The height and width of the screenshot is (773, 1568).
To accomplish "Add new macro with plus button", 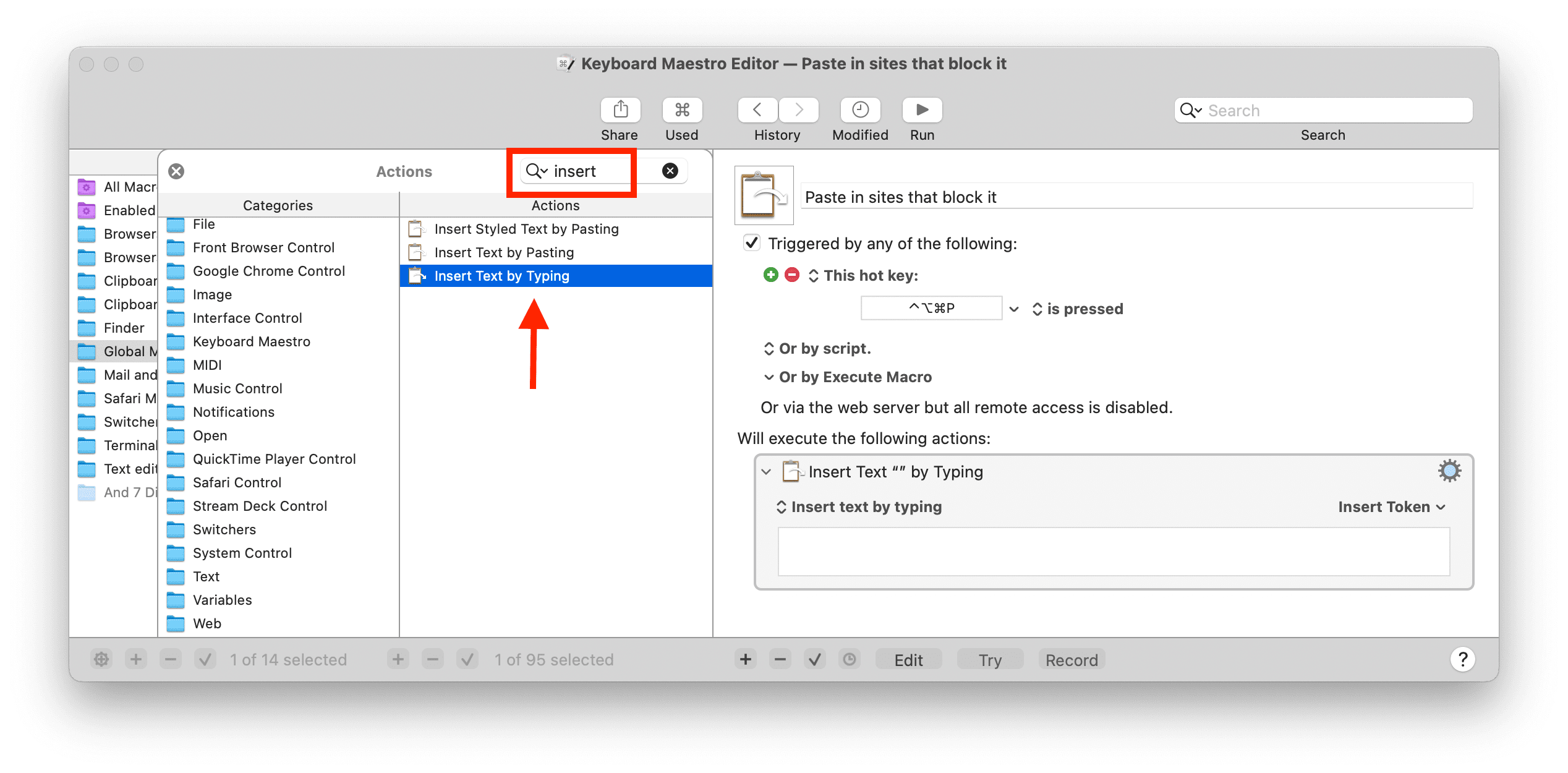I will click(398, 660).
